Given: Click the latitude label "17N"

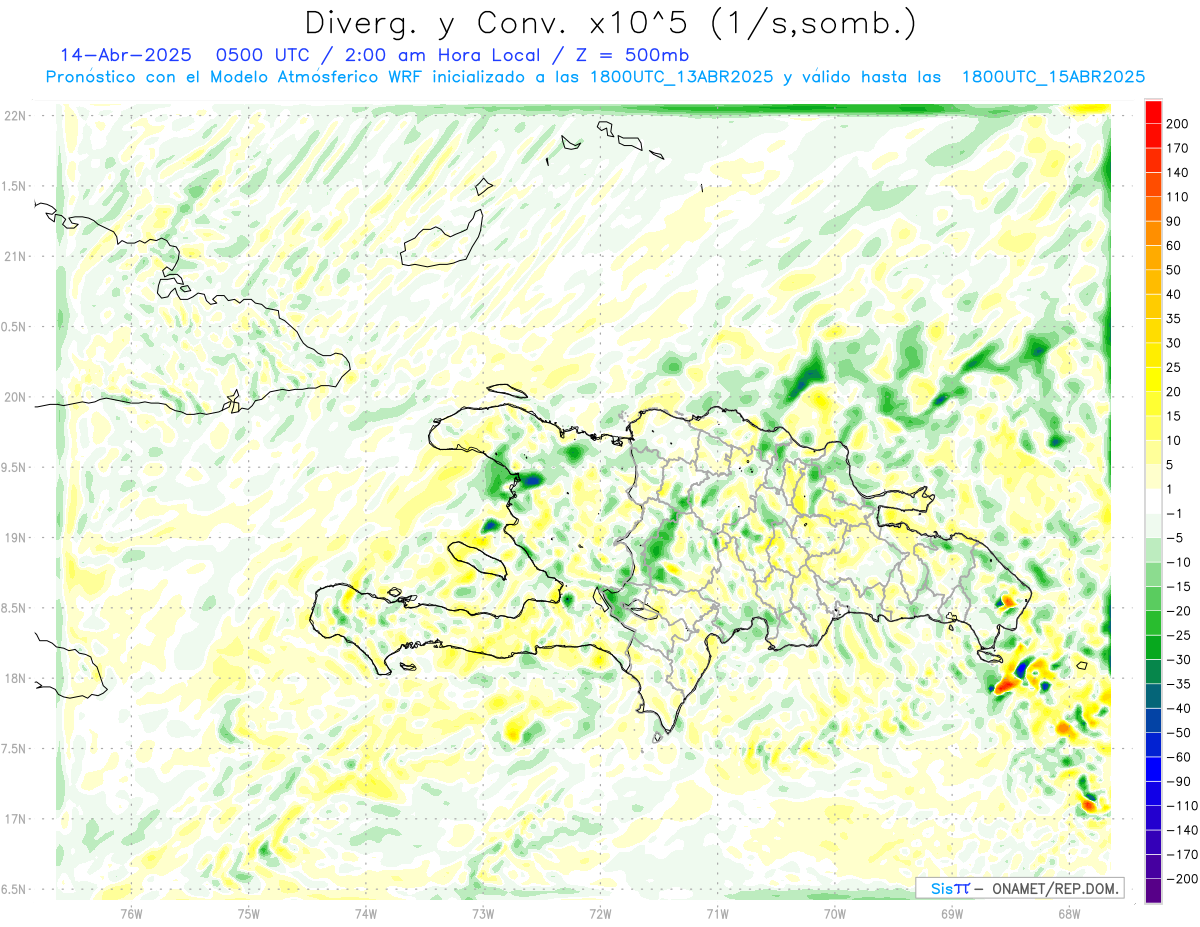Looking at the screenshot, I should tap(15, 819).
